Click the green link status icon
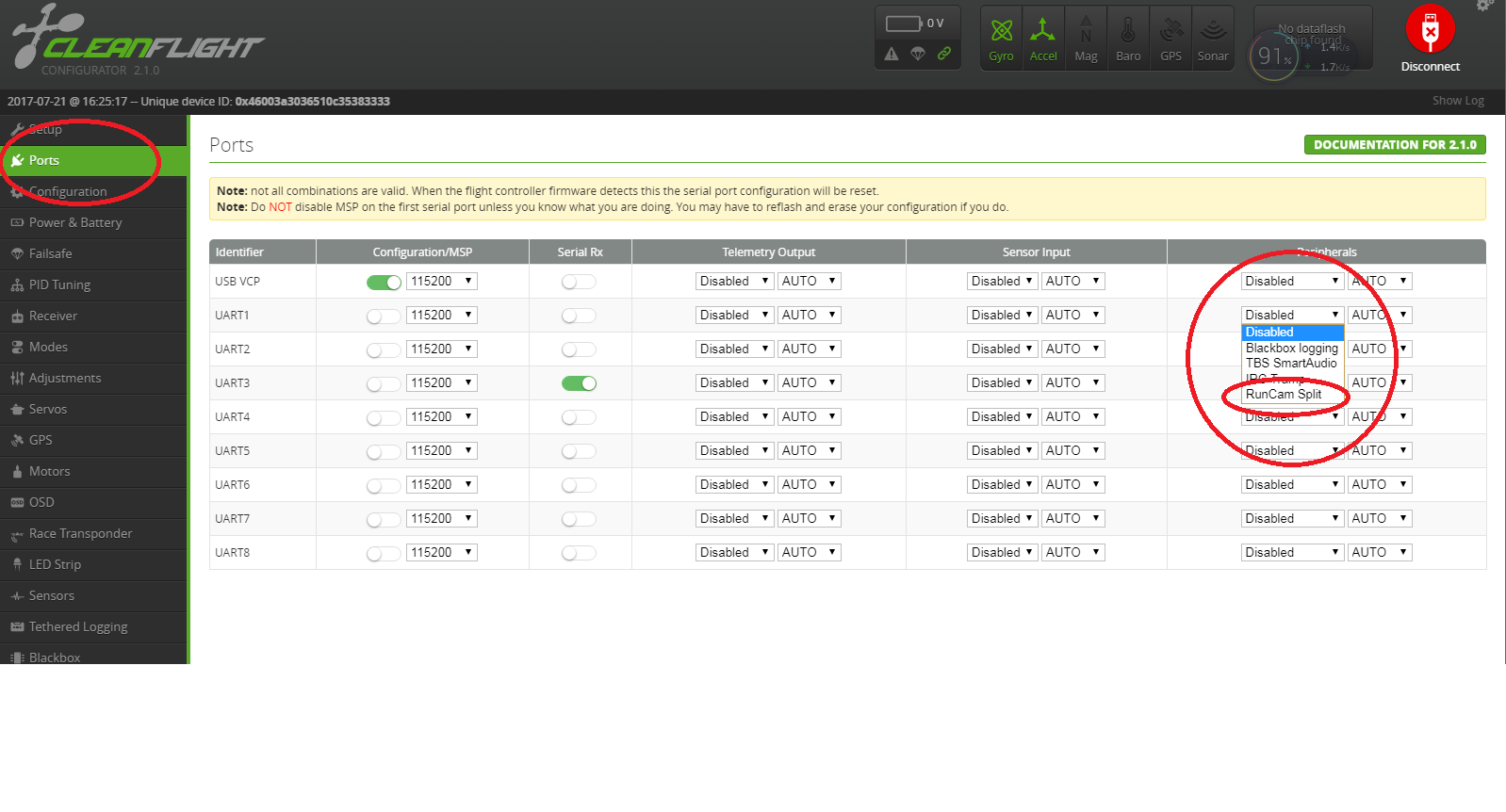Screen dimensions: 1506x812 click(943, 54)
